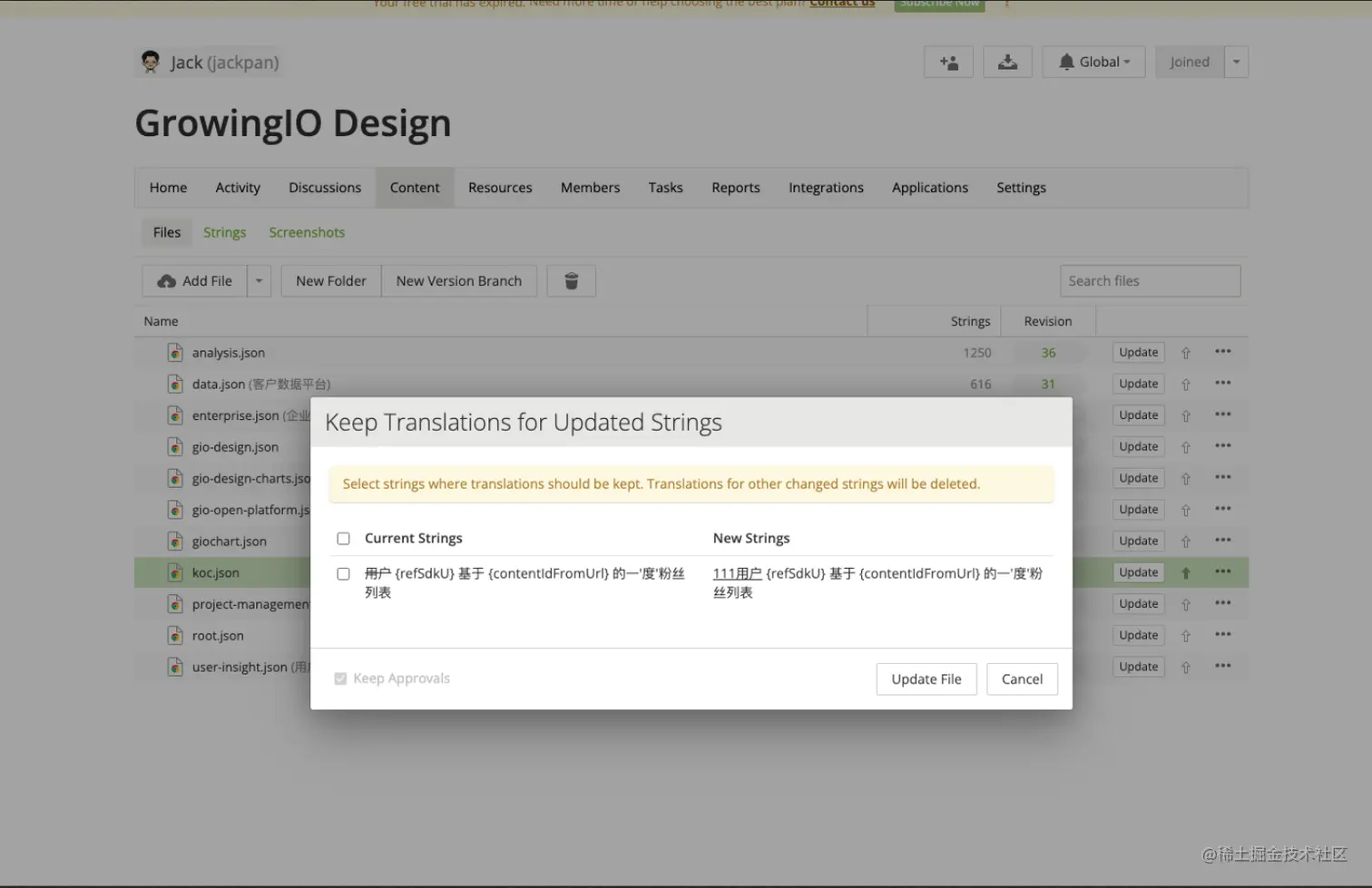The height and width of the screenshot is (888, 1372).
Task: Open the Discussions tab
Action: point(325,188)
